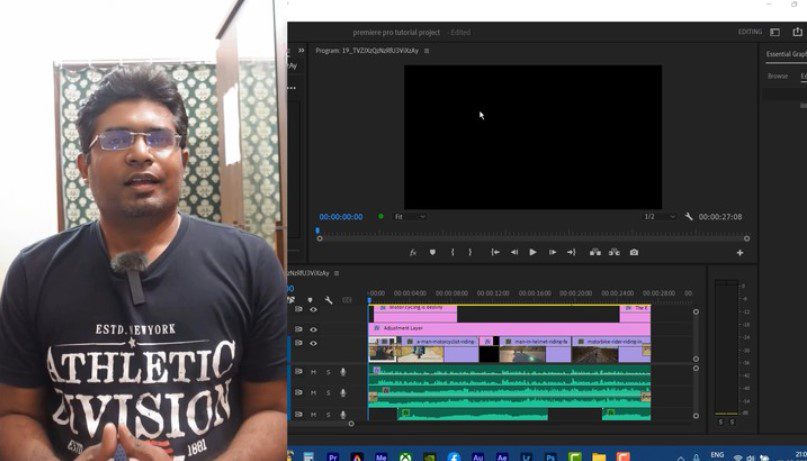Toggle sync lock on top video track
Image resolution: width=807 pixels, height=461 pixels.
299,309
